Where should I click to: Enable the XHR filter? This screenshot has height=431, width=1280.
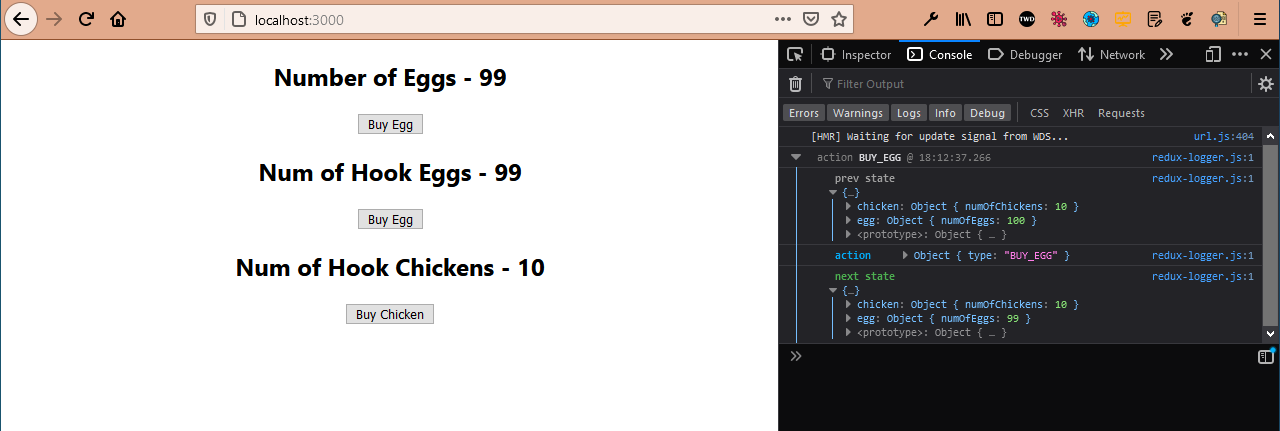coord(1073,113)
